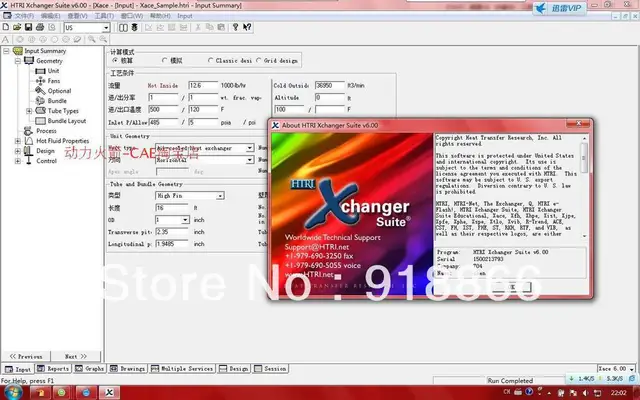Click the zoom in magnifier icon
The width and height of the screenshot is (640, 400).
tap(91, 39)
